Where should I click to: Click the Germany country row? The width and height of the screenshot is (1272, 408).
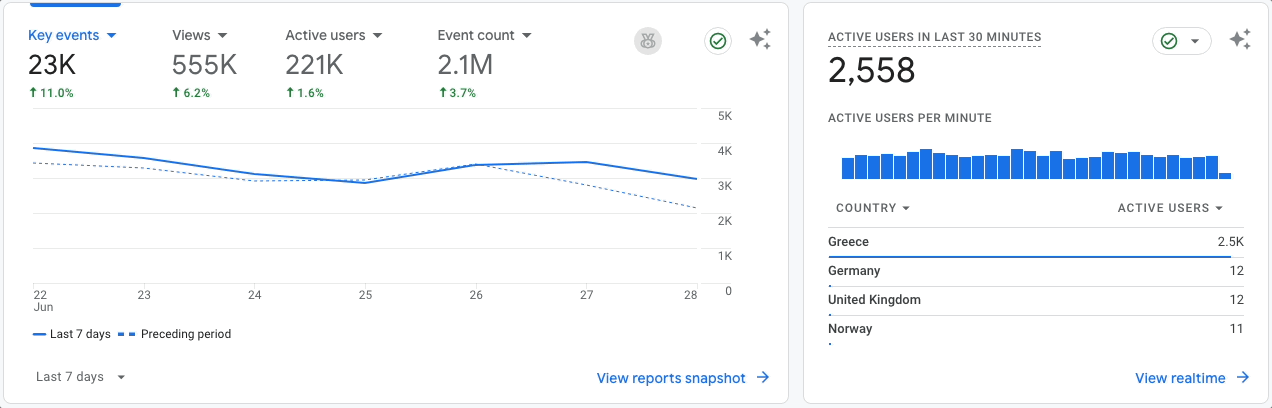point(1035,271)
